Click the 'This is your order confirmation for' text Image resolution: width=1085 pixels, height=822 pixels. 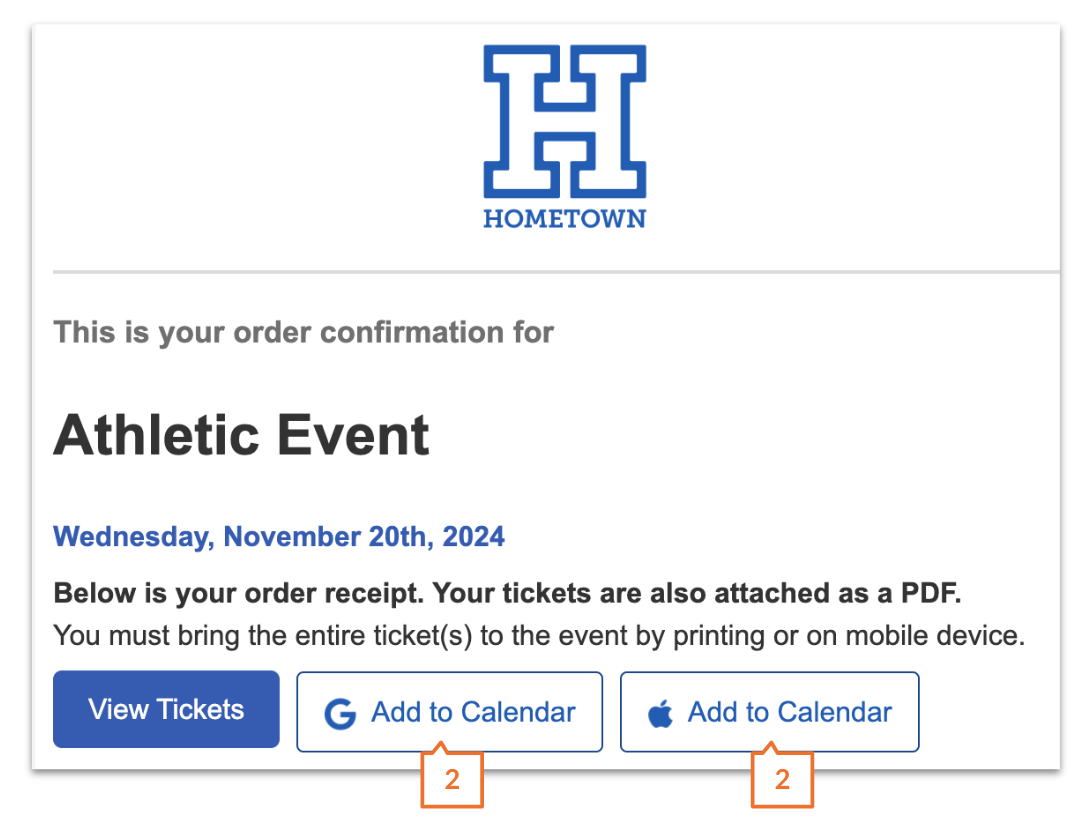[x=303, y=332]
